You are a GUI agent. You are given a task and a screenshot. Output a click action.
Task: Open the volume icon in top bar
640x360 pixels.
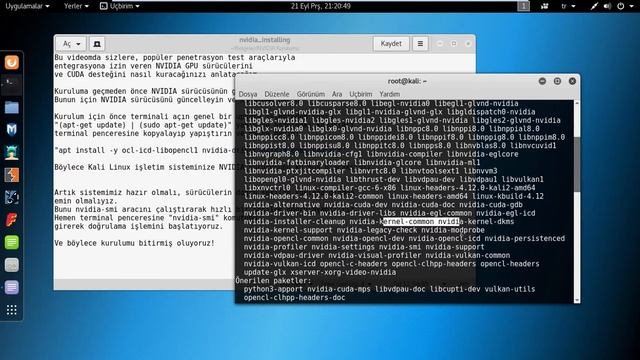coord(607,6)
